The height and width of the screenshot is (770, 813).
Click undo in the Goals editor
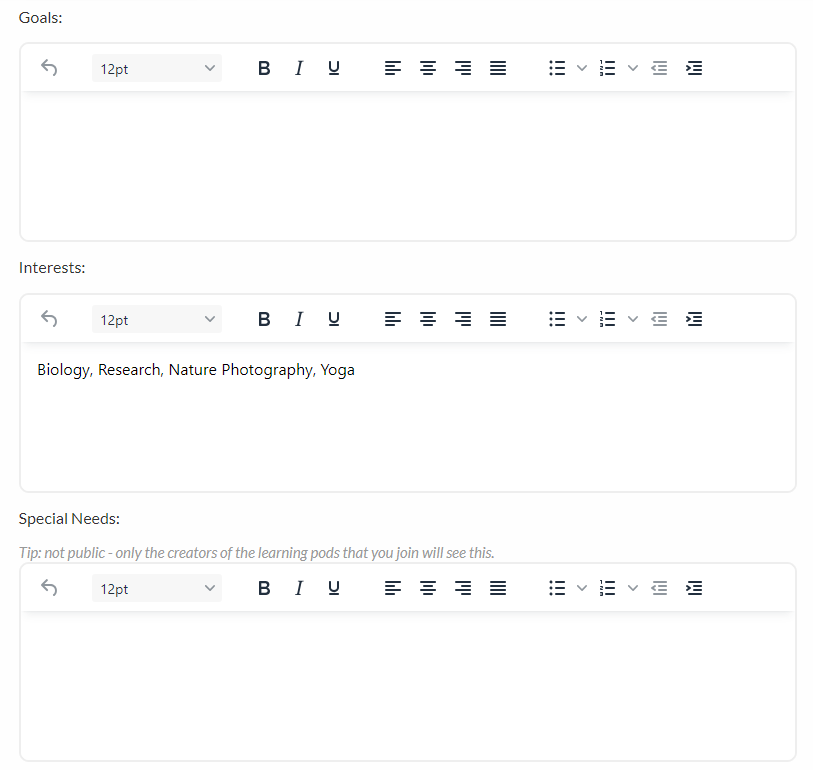(49, 68)
